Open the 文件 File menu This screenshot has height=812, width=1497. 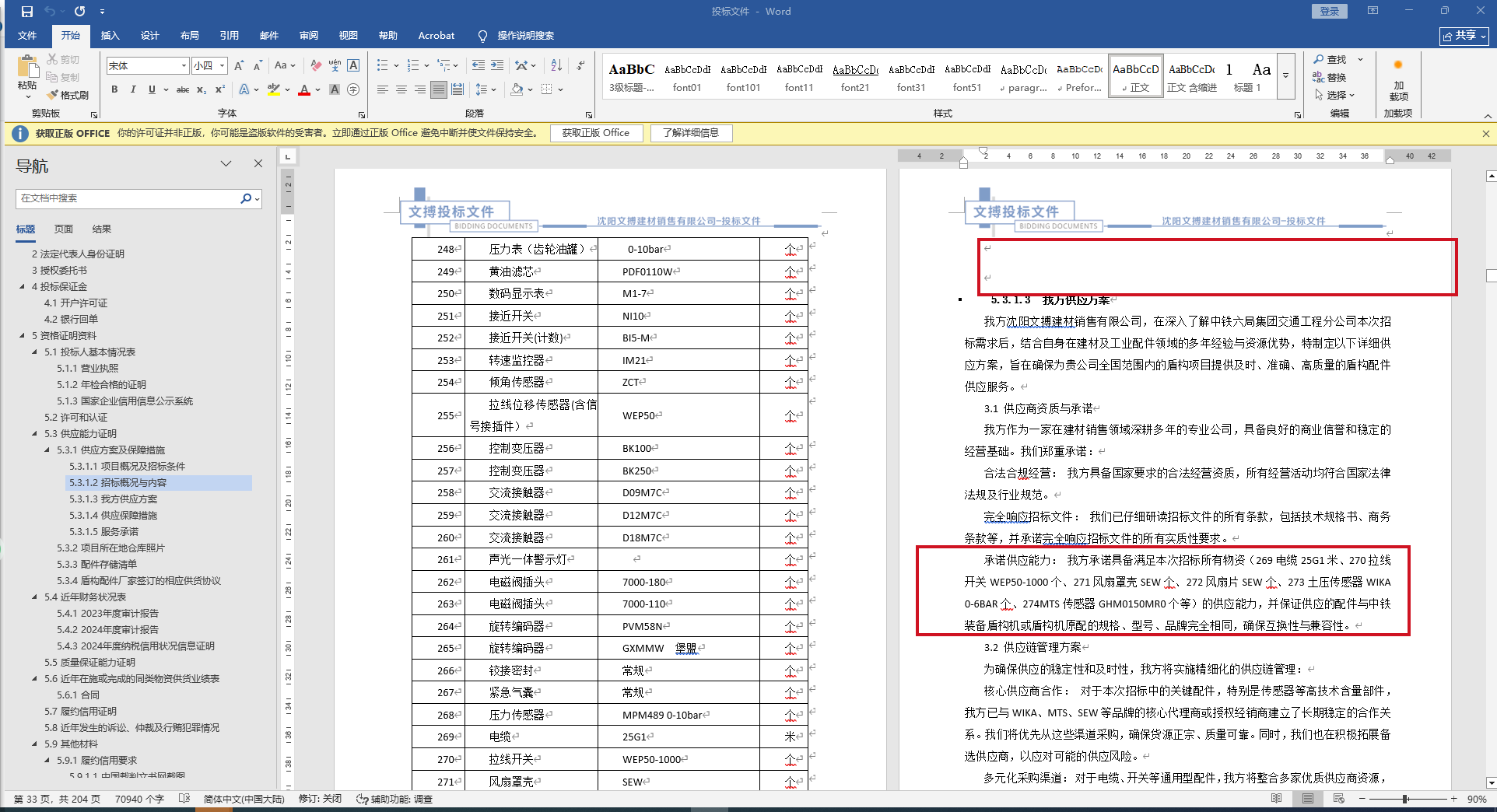click(27, 36)
